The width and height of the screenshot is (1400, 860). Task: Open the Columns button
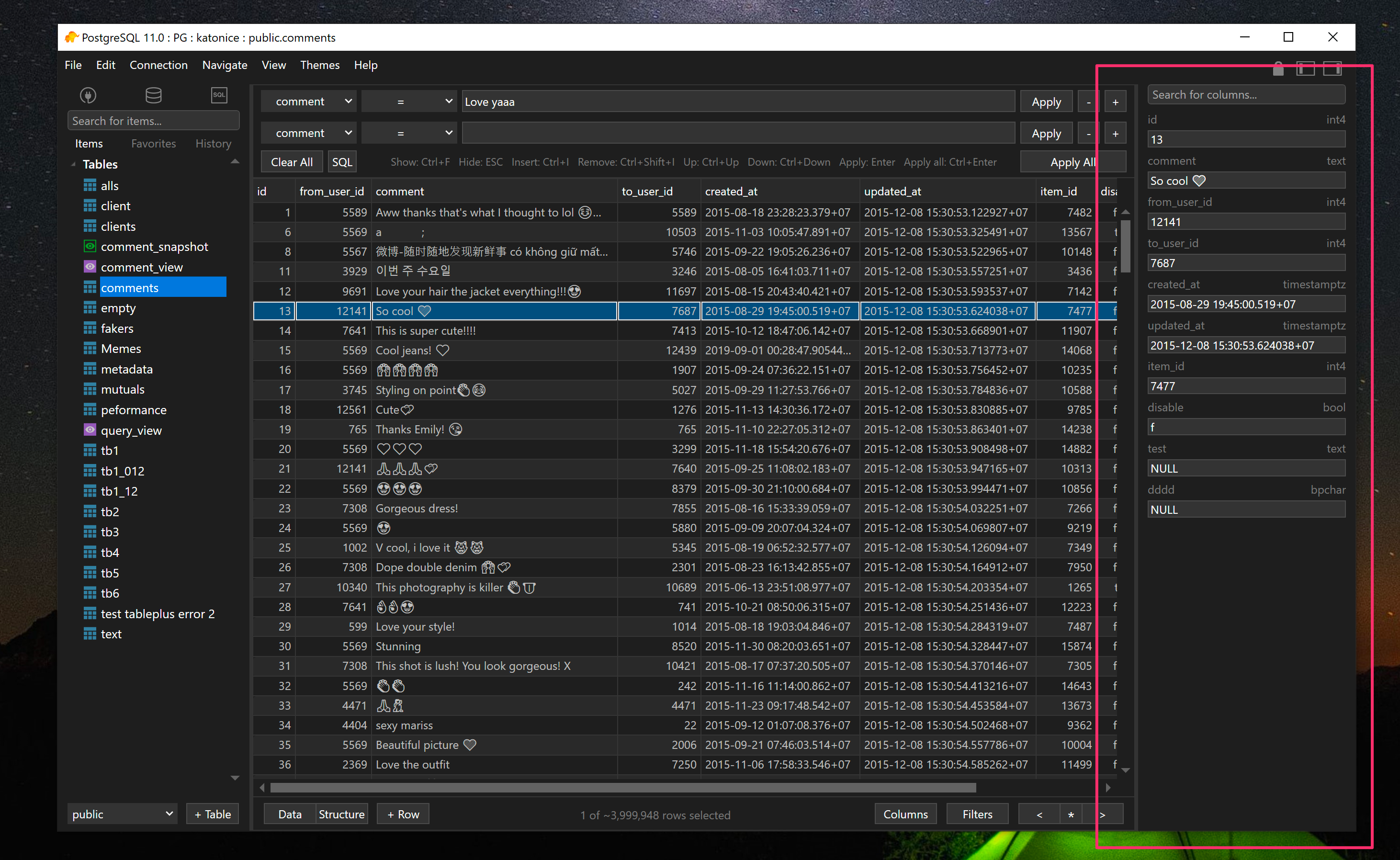pos(905,814)
